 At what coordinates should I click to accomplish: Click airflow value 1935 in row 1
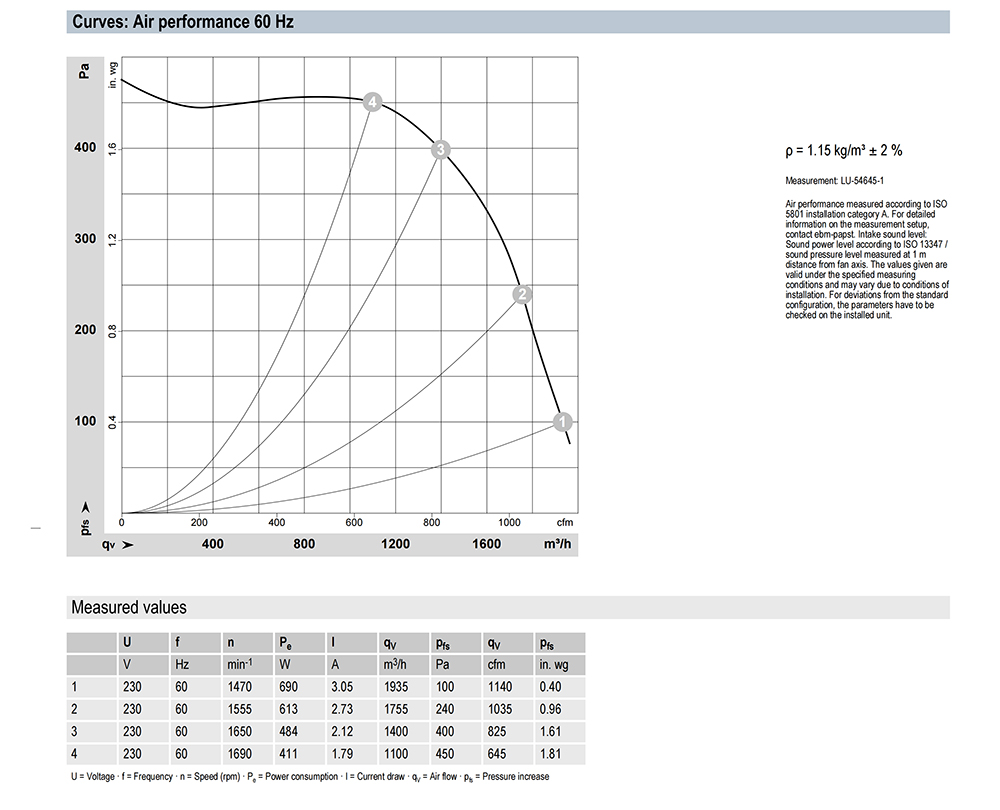coord(395,687)
